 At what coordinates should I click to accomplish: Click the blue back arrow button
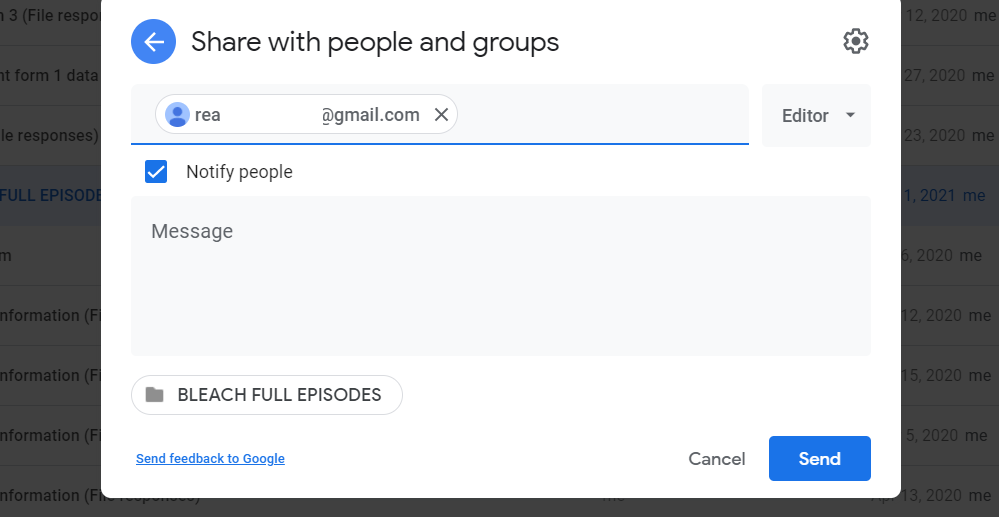tap(153, 42)
